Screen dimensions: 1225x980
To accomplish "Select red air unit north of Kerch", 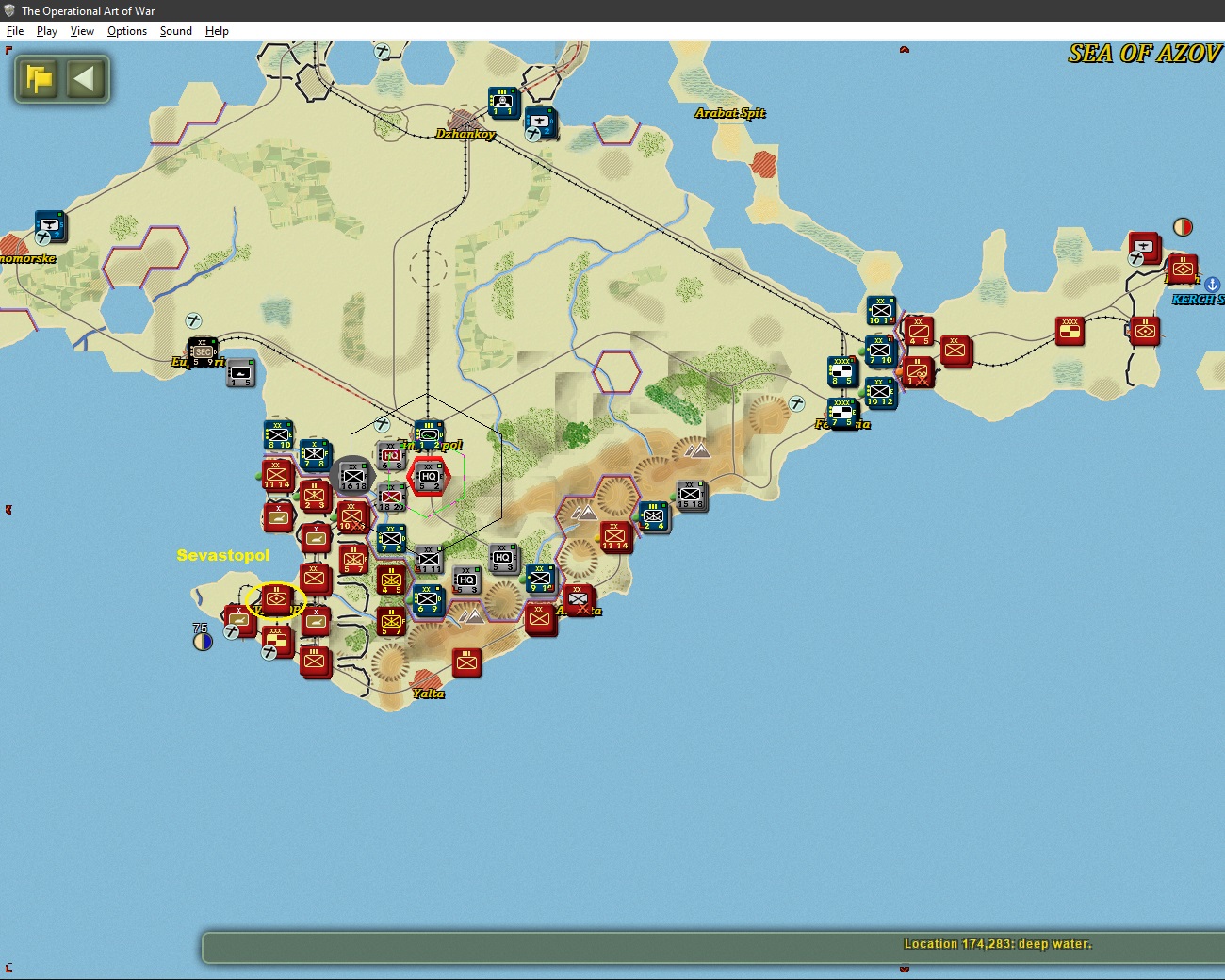I will pos(1143,248).
